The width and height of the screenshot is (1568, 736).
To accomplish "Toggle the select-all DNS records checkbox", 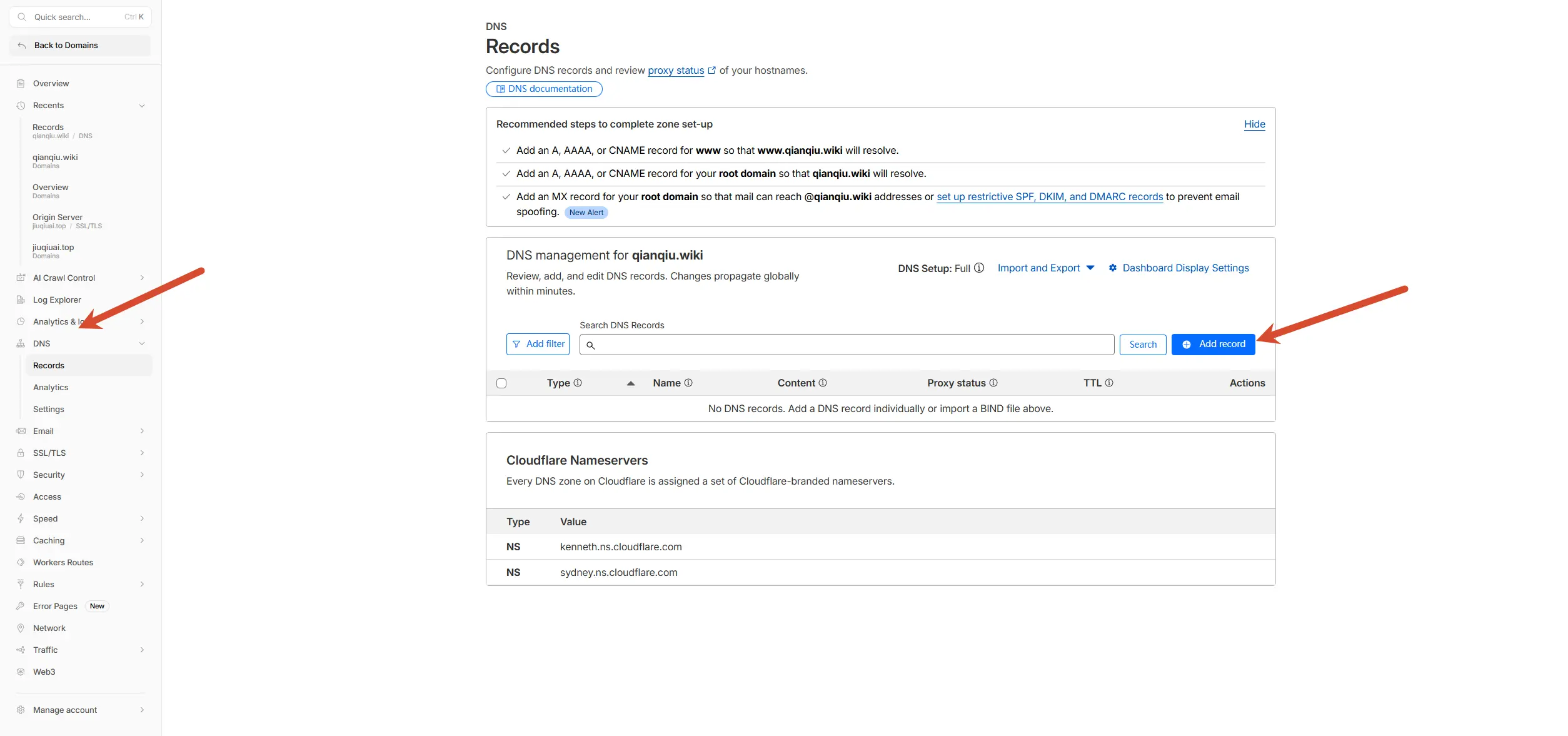I will coord(501,383).
